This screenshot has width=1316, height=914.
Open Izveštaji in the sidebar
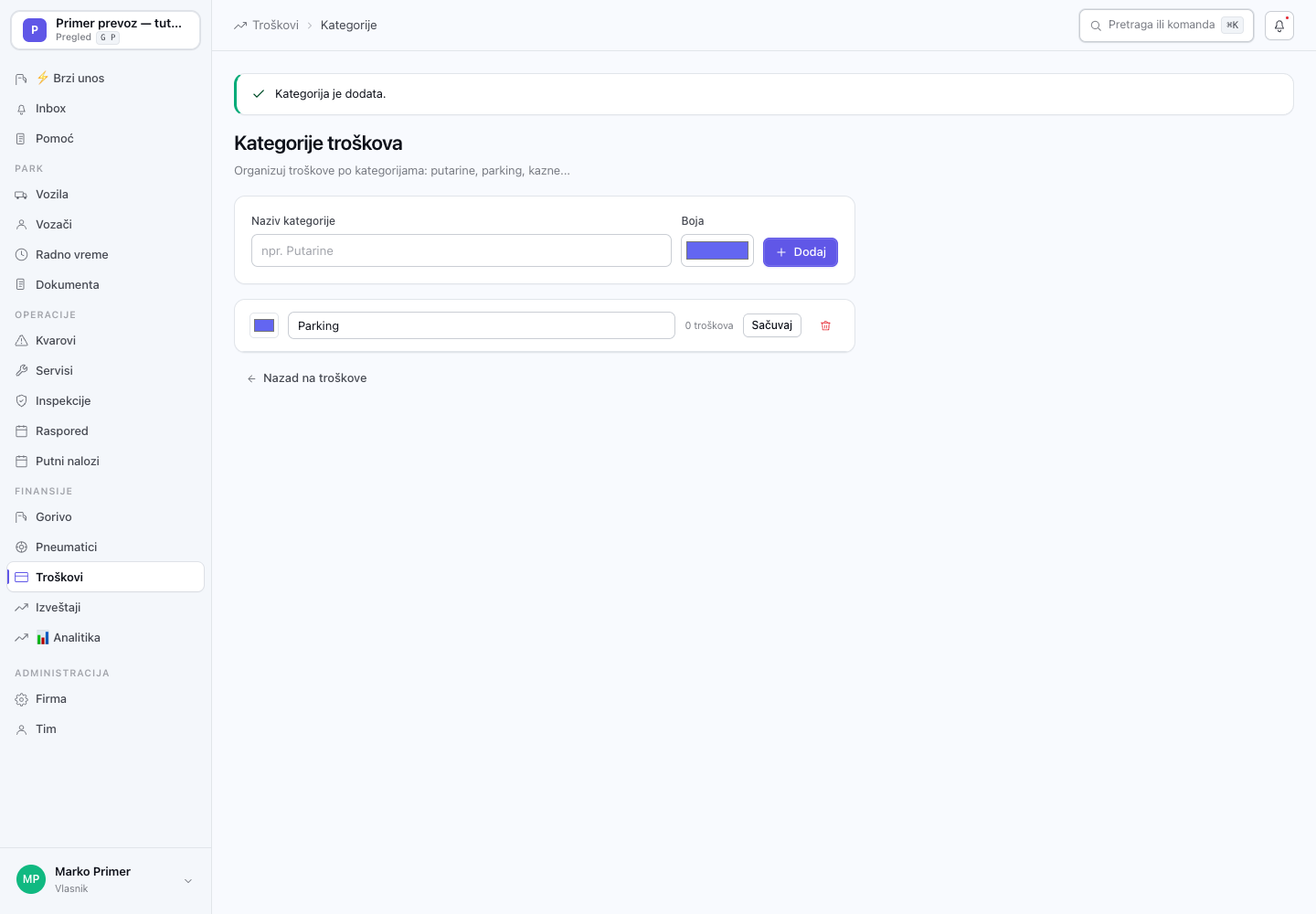pyautogui.click(x=105, y=608)
